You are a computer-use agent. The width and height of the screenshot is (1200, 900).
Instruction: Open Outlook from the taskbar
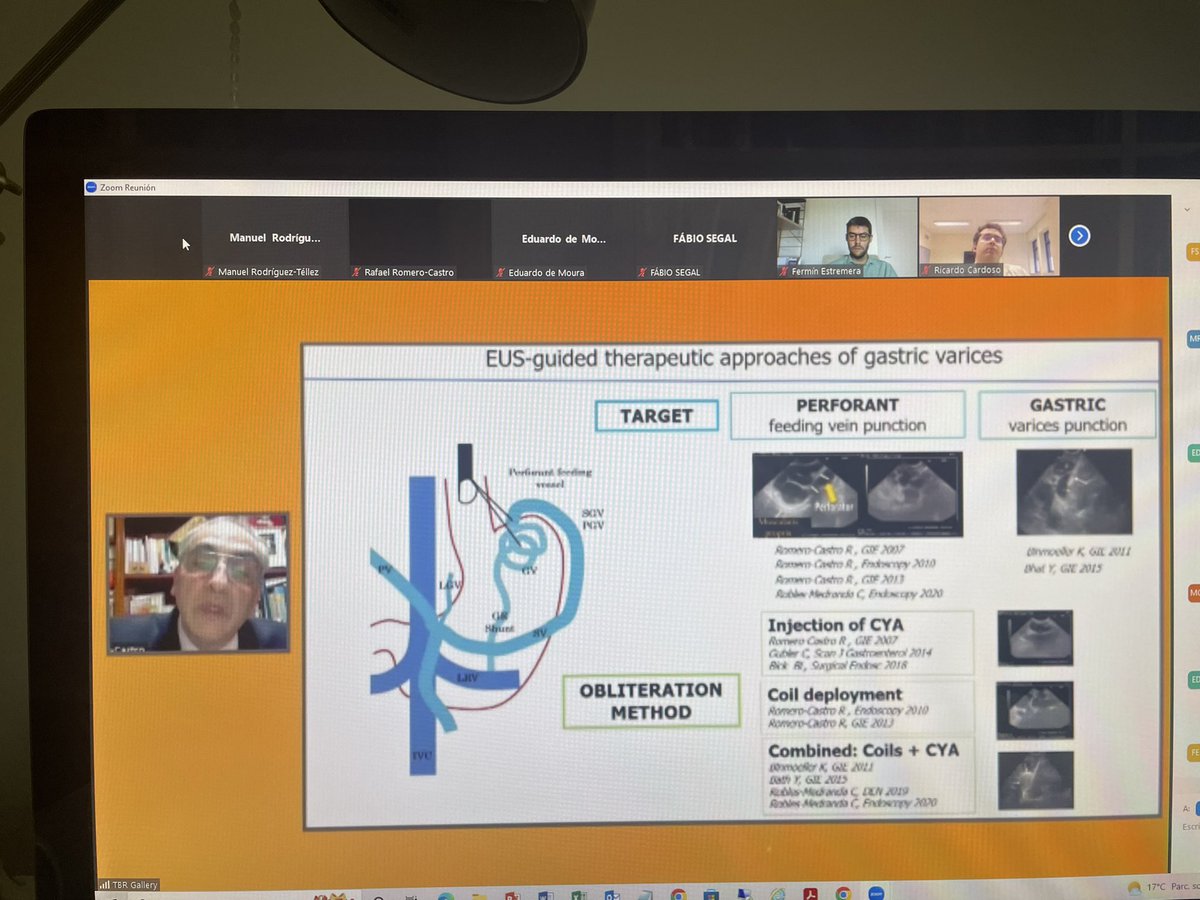(610, 894)
